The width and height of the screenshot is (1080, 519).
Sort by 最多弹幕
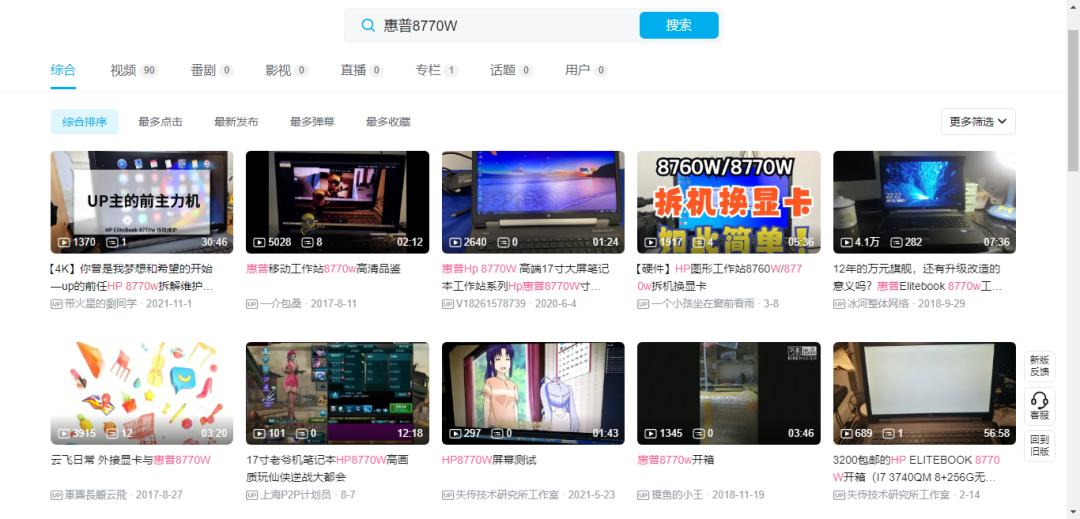312,122
